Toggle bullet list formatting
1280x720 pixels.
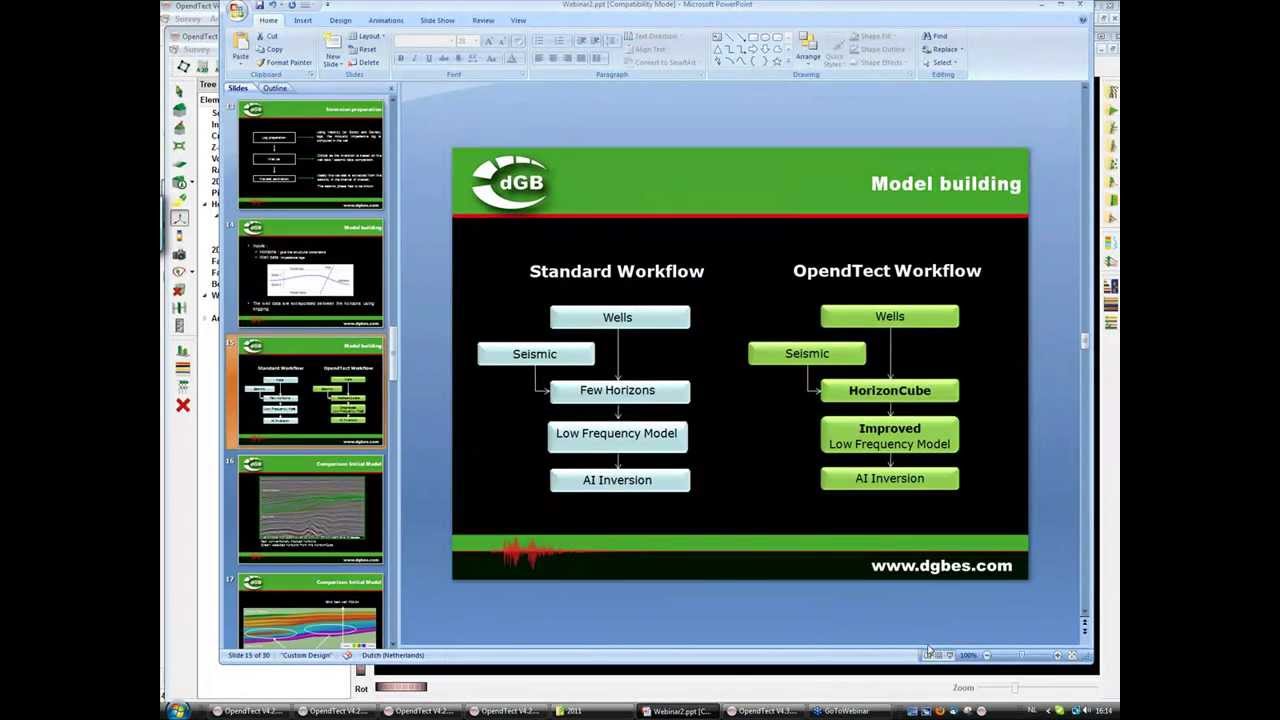pyautogui.click(x=540, y=41)
